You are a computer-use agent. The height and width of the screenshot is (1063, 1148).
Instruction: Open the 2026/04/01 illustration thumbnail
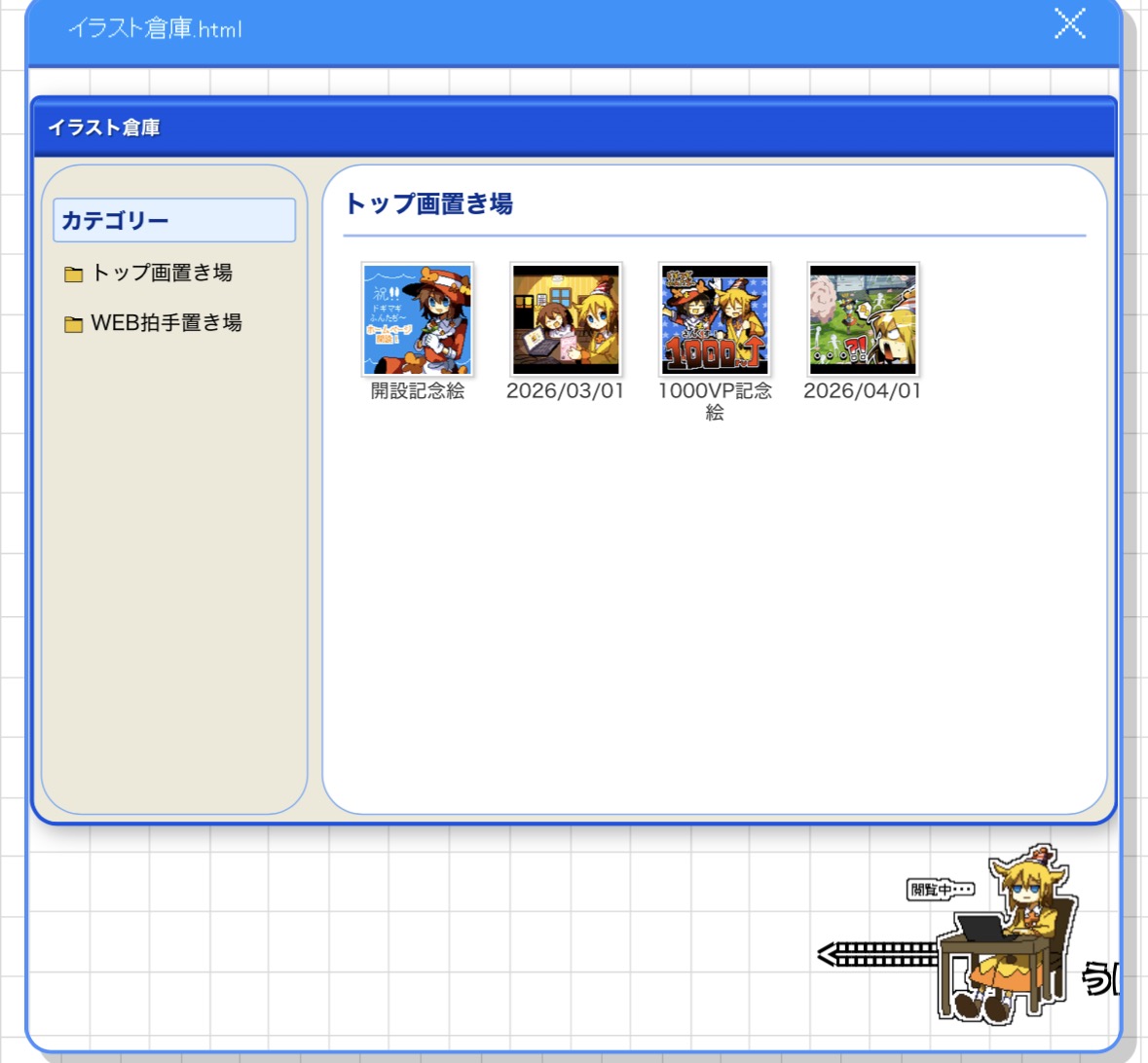pyautogui.click(x=863, y=319)
